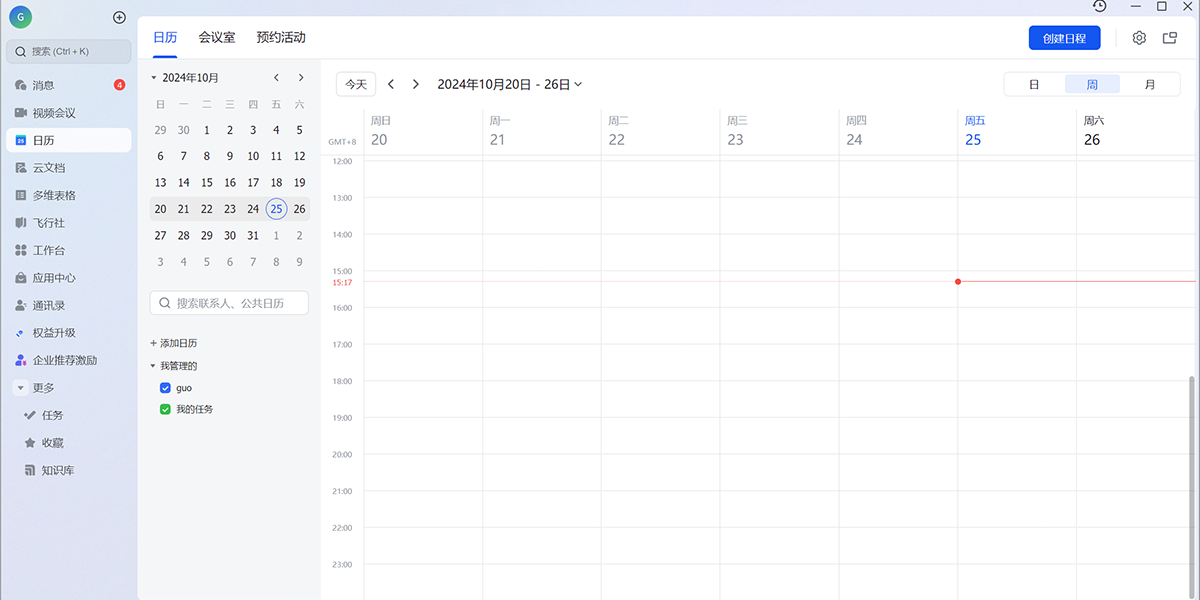This screenshot has height=600, width=1200.
Task: Click the history clock icon in title bar
Action: 1100,6
